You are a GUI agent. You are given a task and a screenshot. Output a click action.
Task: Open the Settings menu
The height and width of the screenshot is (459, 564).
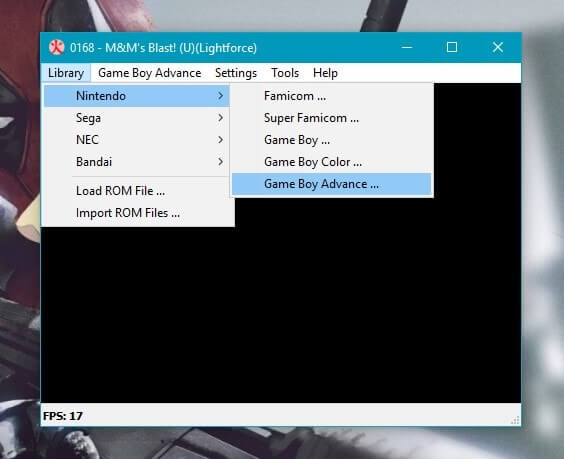pos(236,73)
